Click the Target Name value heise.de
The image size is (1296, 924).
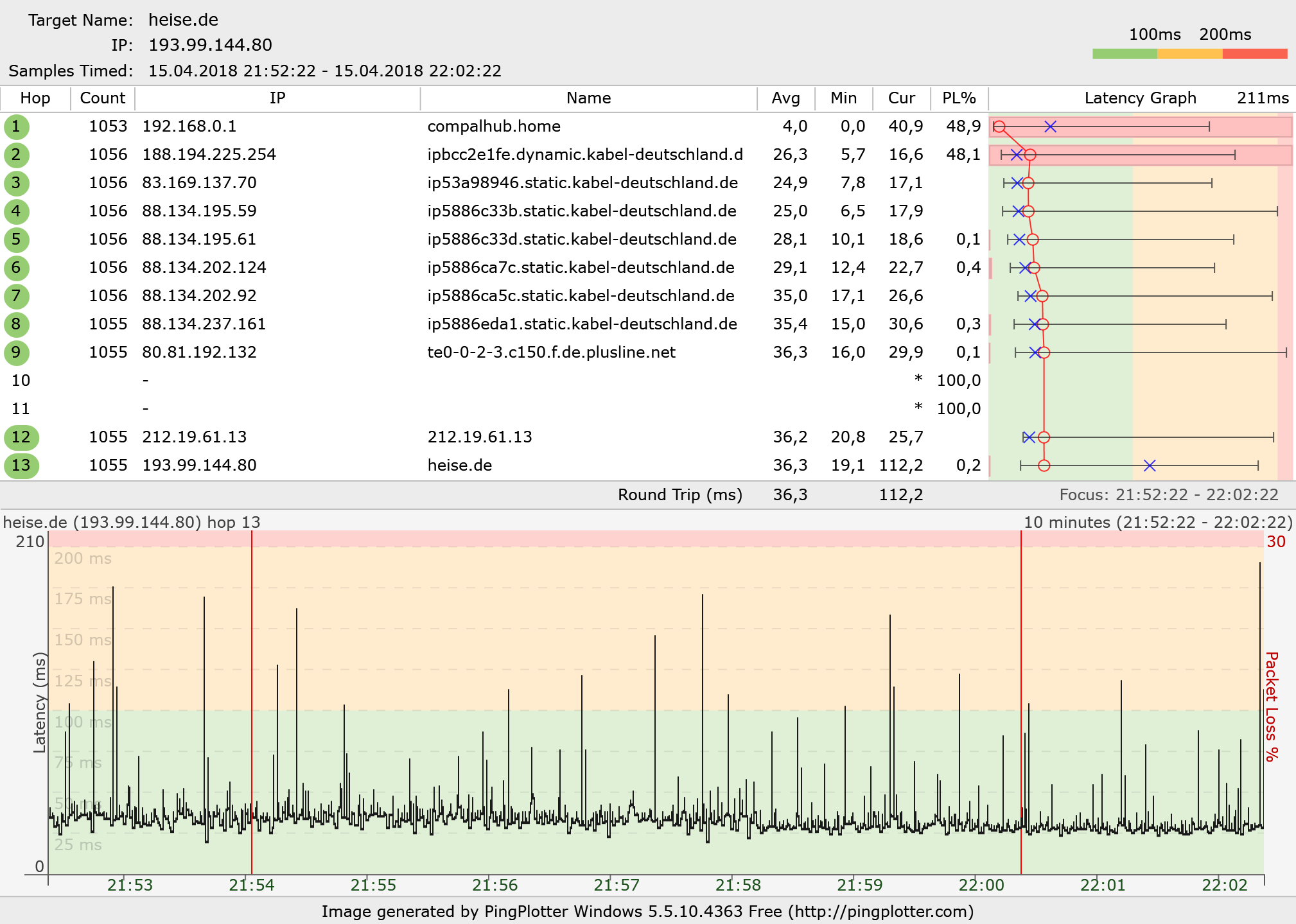coord(184,20)
